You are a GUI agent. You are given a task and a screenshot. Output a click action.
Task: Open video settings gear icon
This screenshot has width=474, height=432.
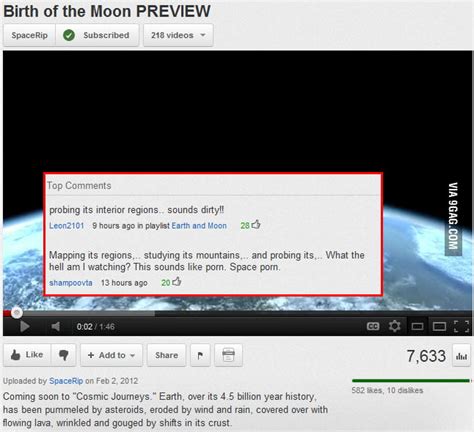(394, 326)
